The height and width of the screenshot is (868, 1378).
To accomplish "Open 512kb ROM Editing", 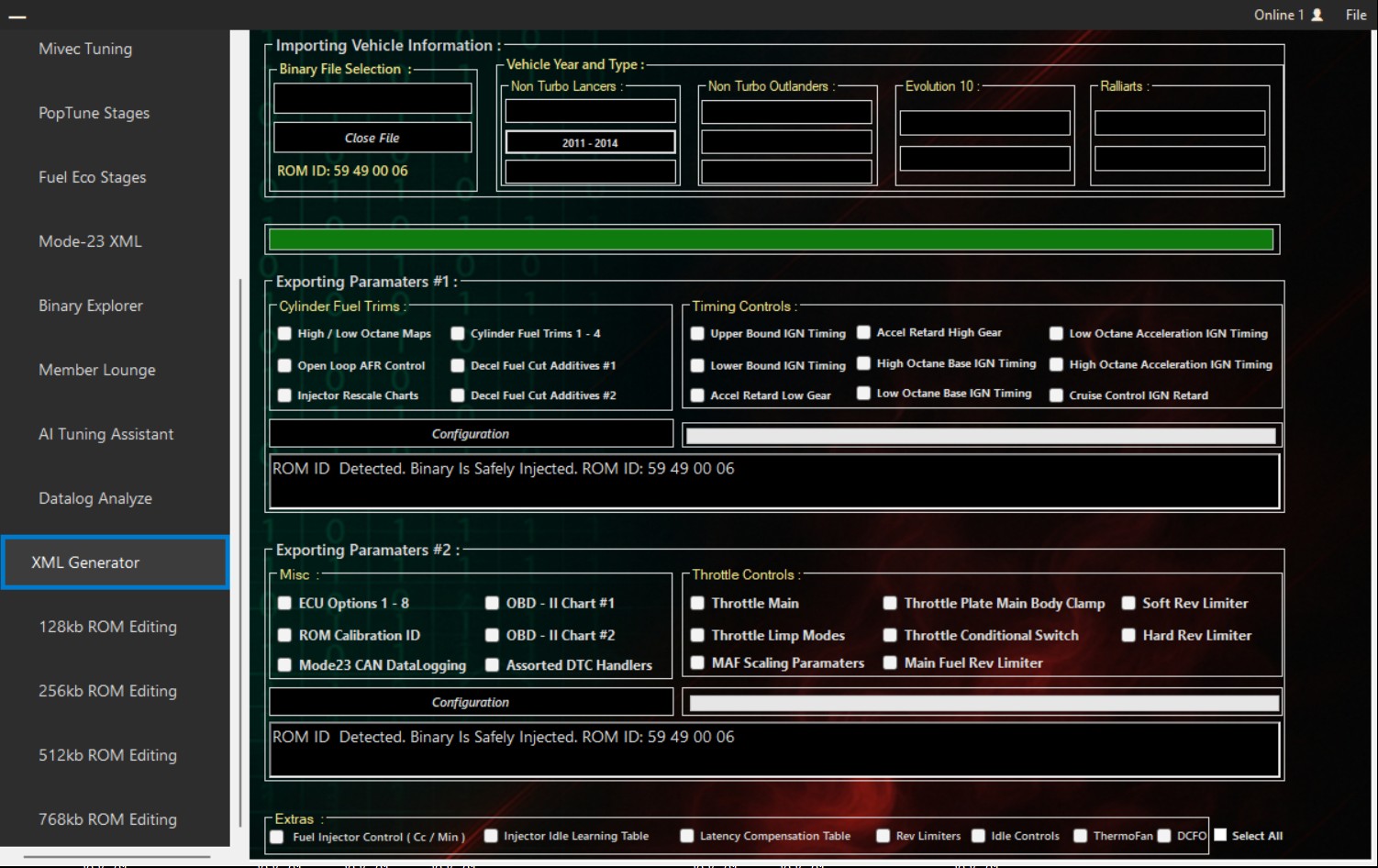I will (x=107, y=755).
